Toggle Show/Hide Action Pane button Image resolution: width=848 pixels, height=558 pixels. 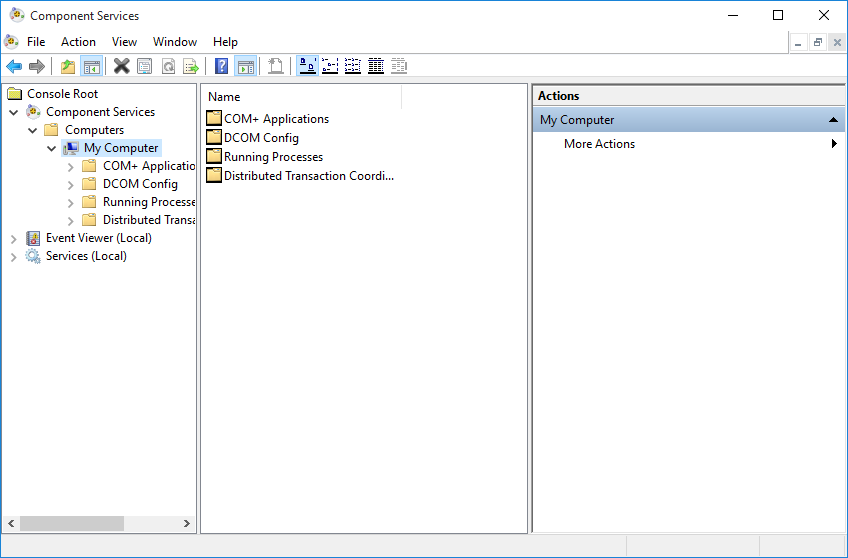(246, 66)
